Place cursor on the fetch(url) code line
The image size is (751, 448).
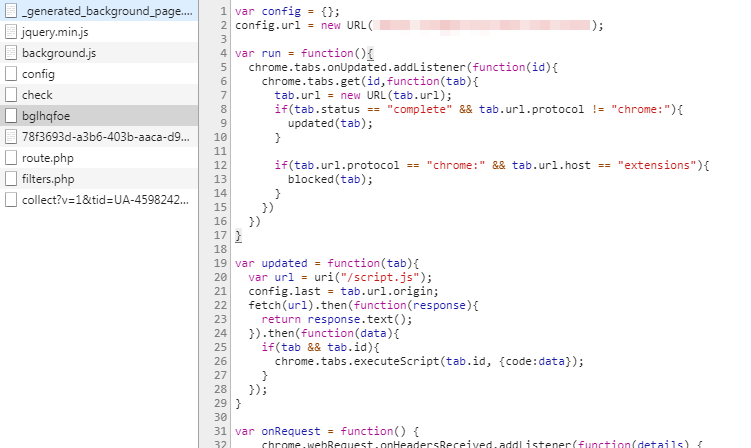(320, 305)
